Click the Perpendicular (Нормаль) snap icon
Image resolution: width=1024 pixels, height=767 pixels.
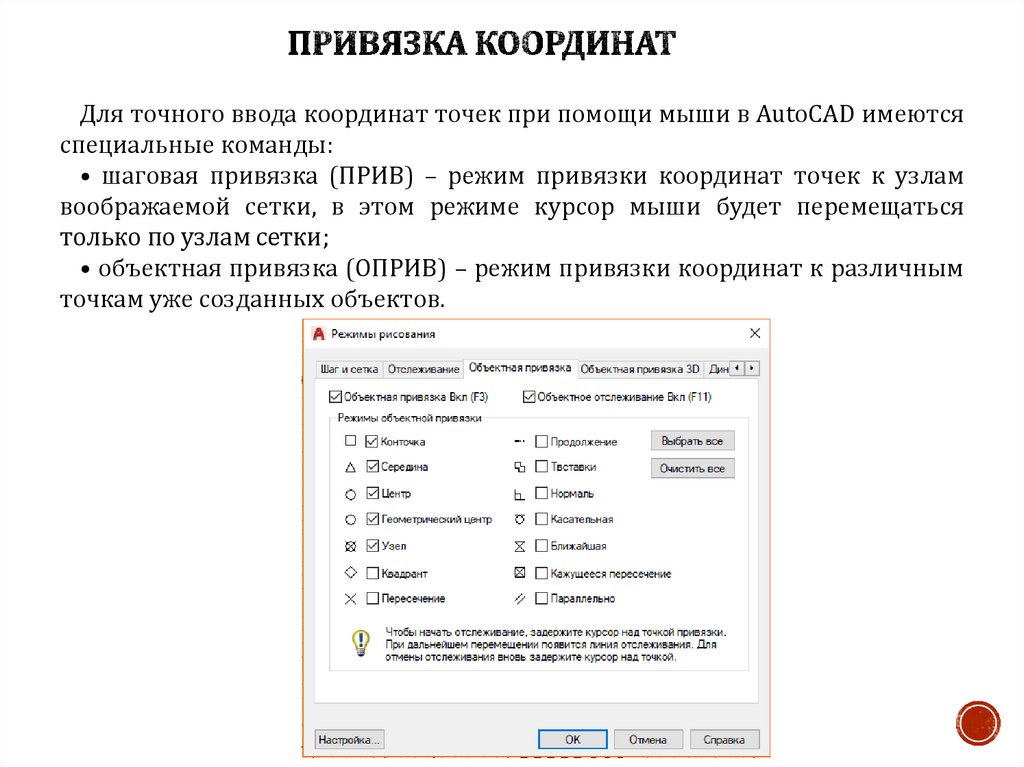click(520, 495)
